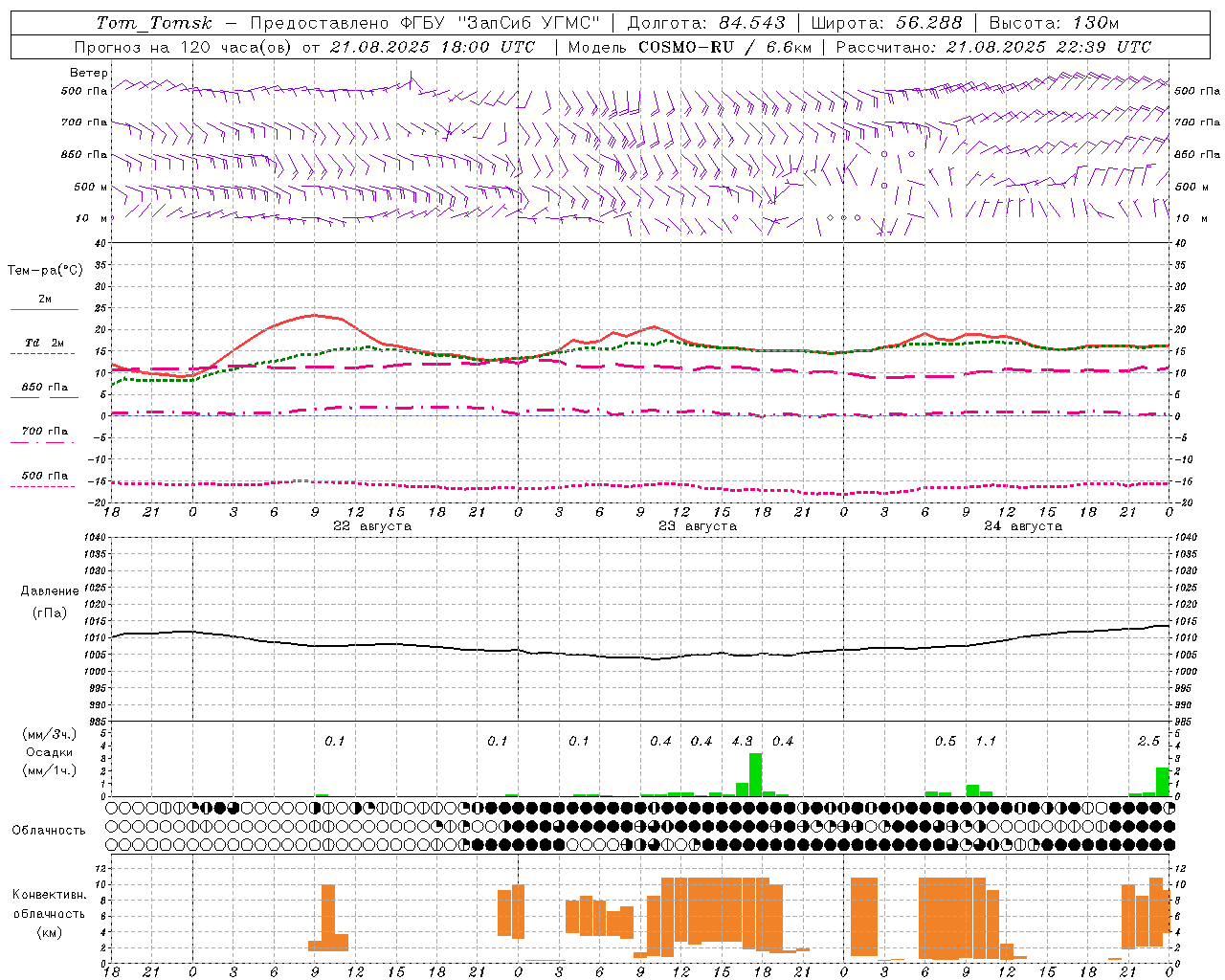This screenshot has height=980, width=1225.
Task: Click the tallest green precipitation bar
Action: point(755,775)
